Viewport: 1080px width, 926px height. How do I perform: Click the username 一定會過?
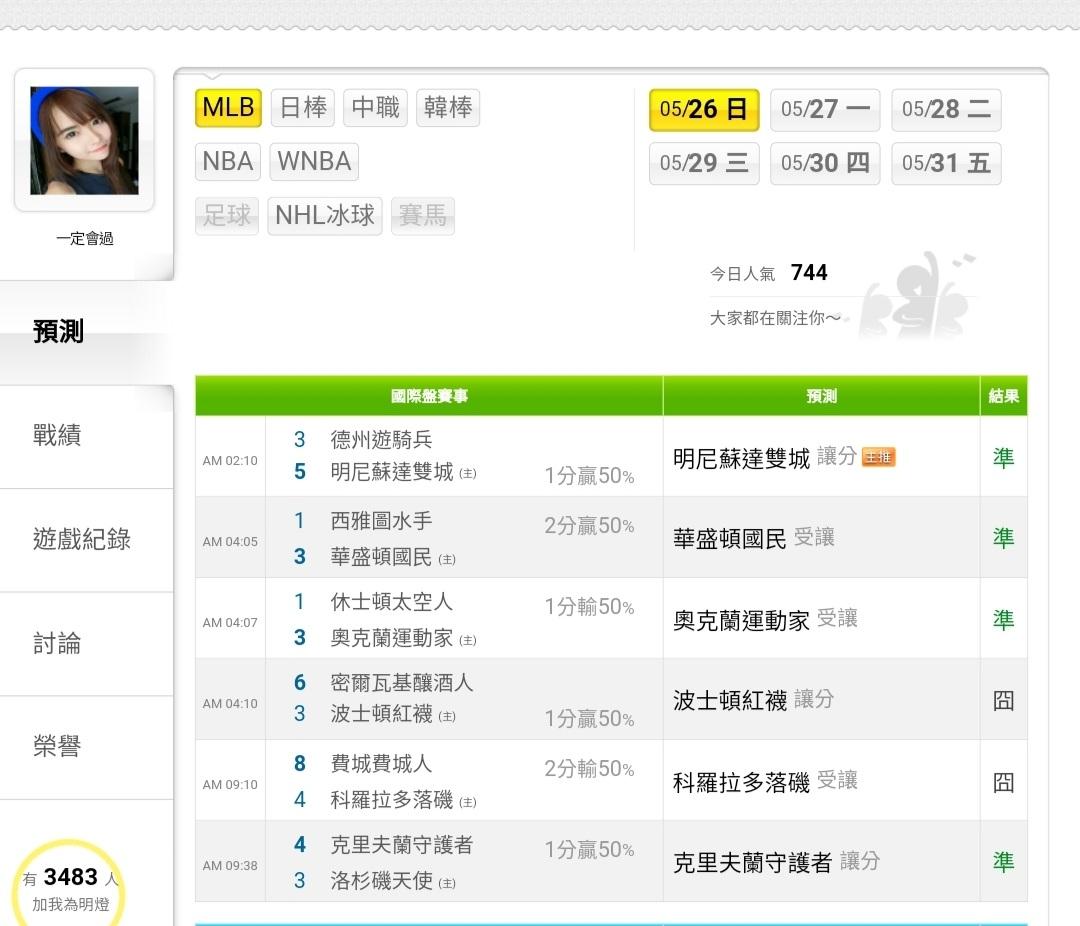(x=85, y=239)
